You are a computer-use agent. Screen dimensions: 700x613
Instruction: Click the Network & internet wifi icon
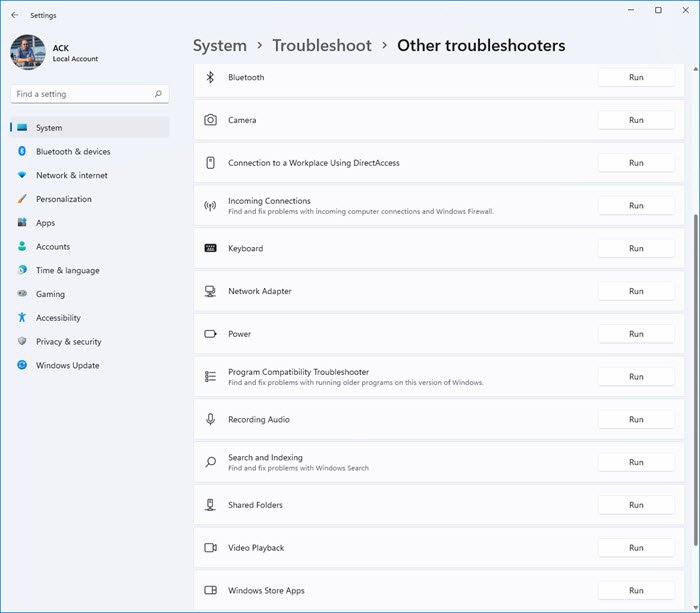click(x=22, y=175)
